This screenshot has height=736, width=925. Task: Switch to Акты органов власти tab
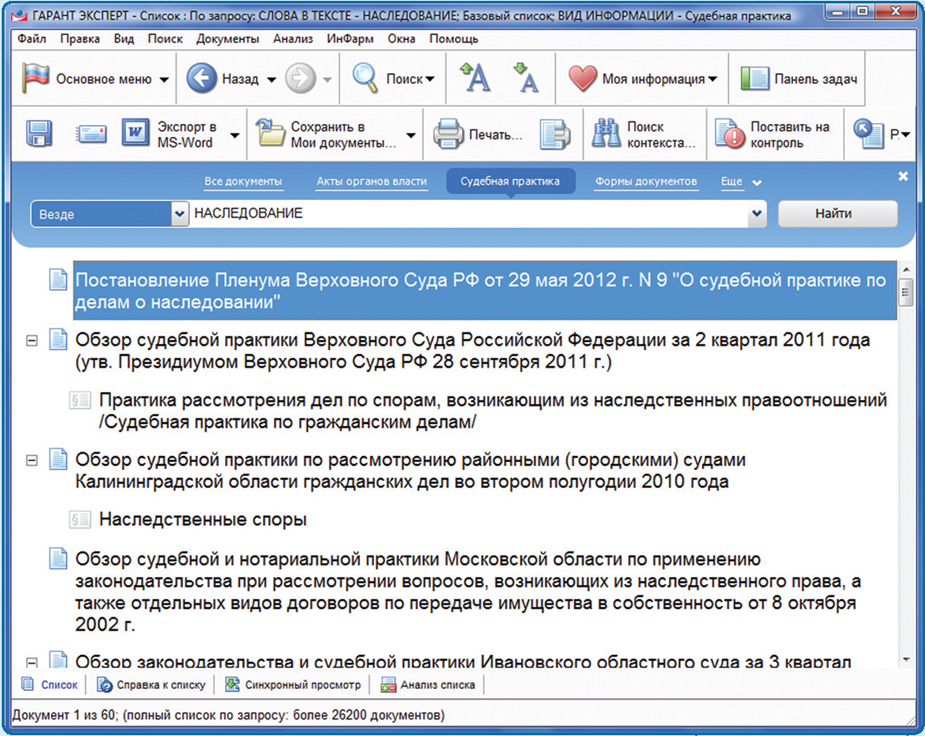click(371, 182)
